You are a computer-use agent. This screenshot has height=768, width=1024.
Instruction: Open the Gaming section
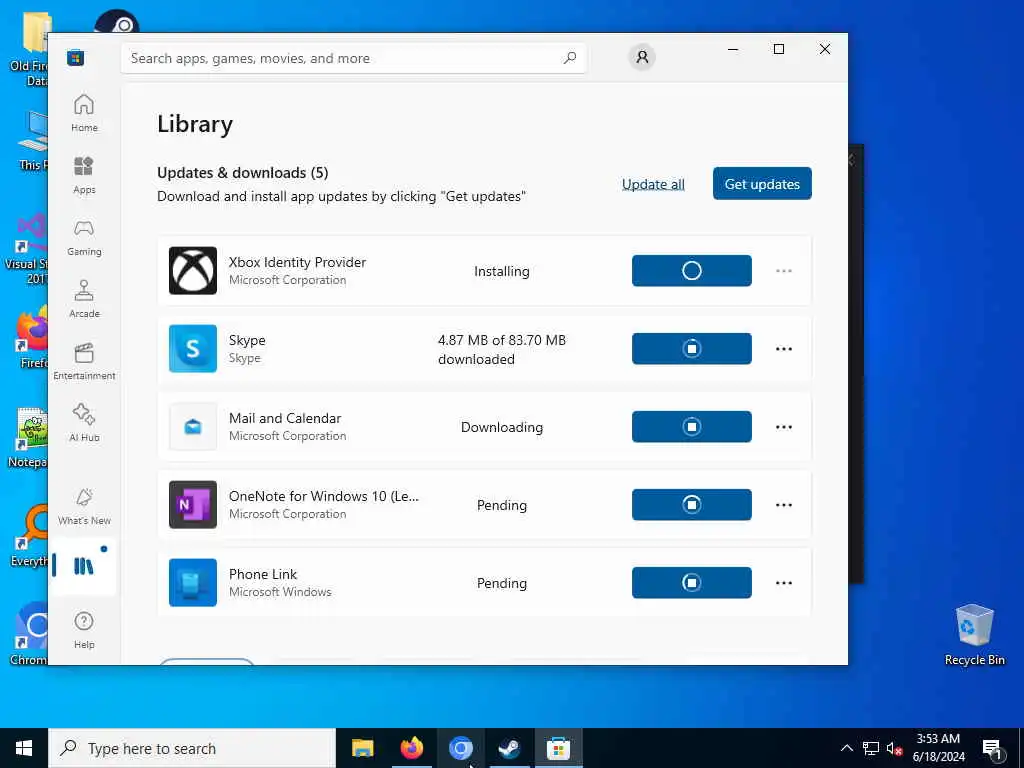tap(84, 237)
